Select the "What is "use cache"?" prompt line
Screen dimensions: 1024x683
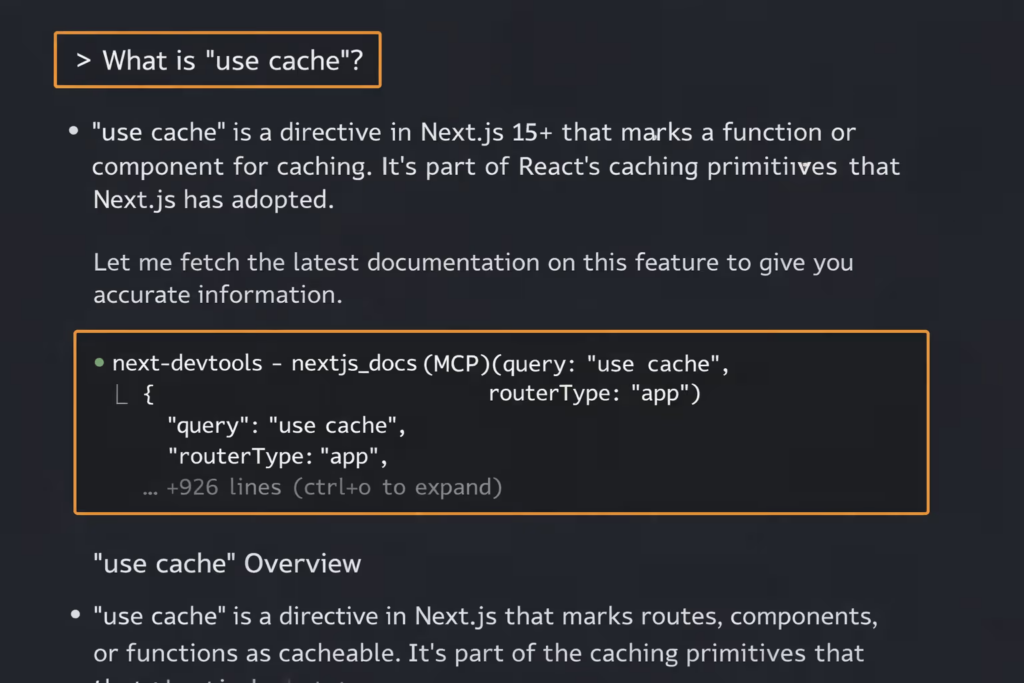(x=232, y=62)
